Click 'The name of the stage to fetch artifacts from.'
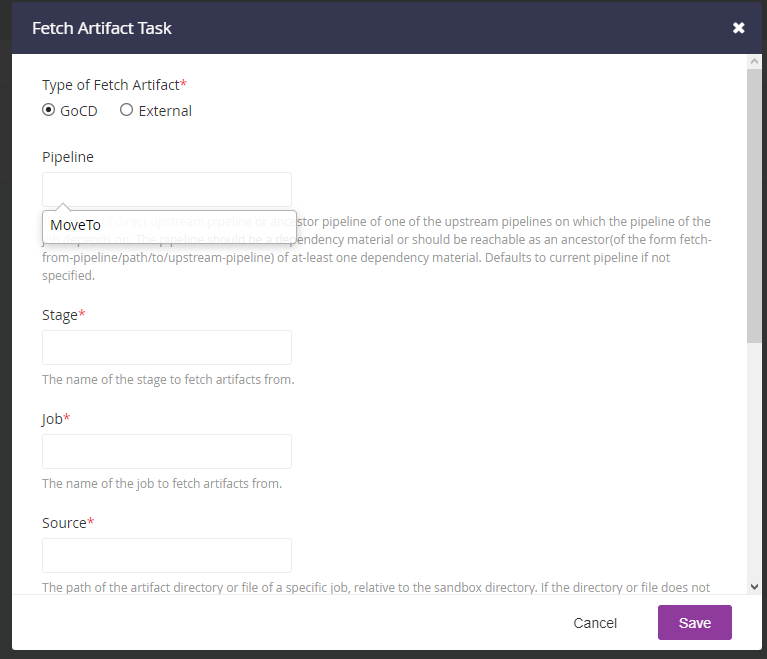Screen dimensions: 767x659 tap(168, 380)
